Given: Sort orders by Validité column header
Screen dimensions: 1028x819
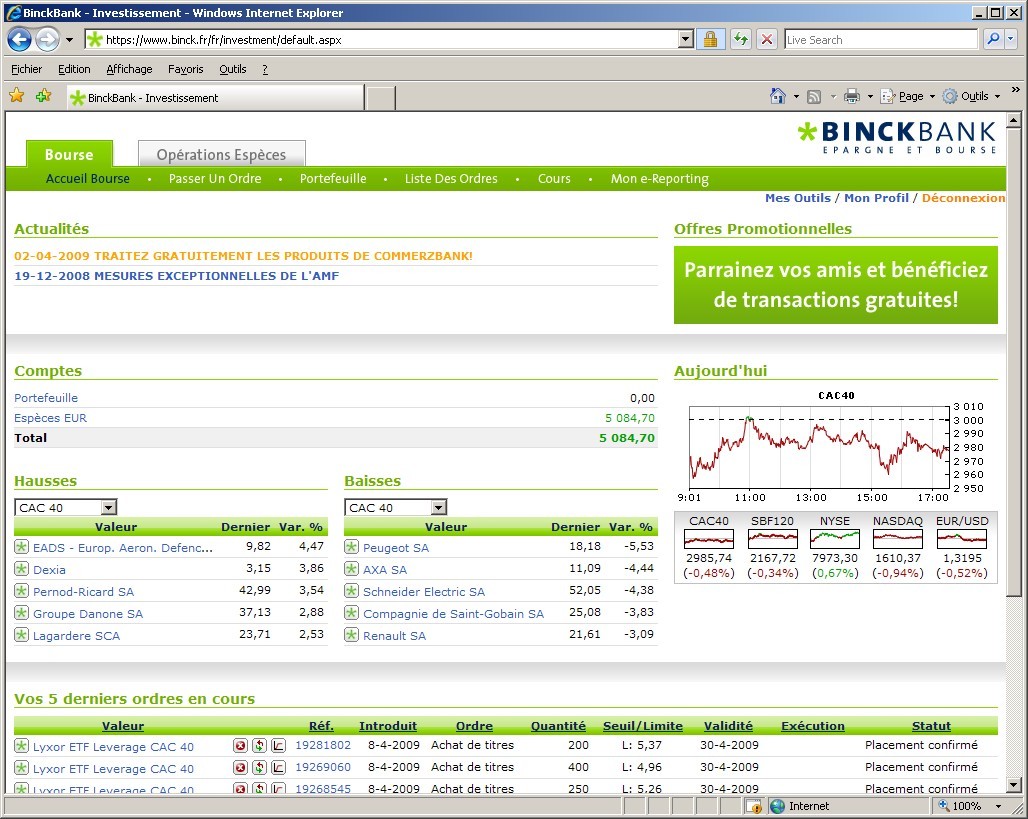Looking at the screenshot, I should click(x=728, y=726).
